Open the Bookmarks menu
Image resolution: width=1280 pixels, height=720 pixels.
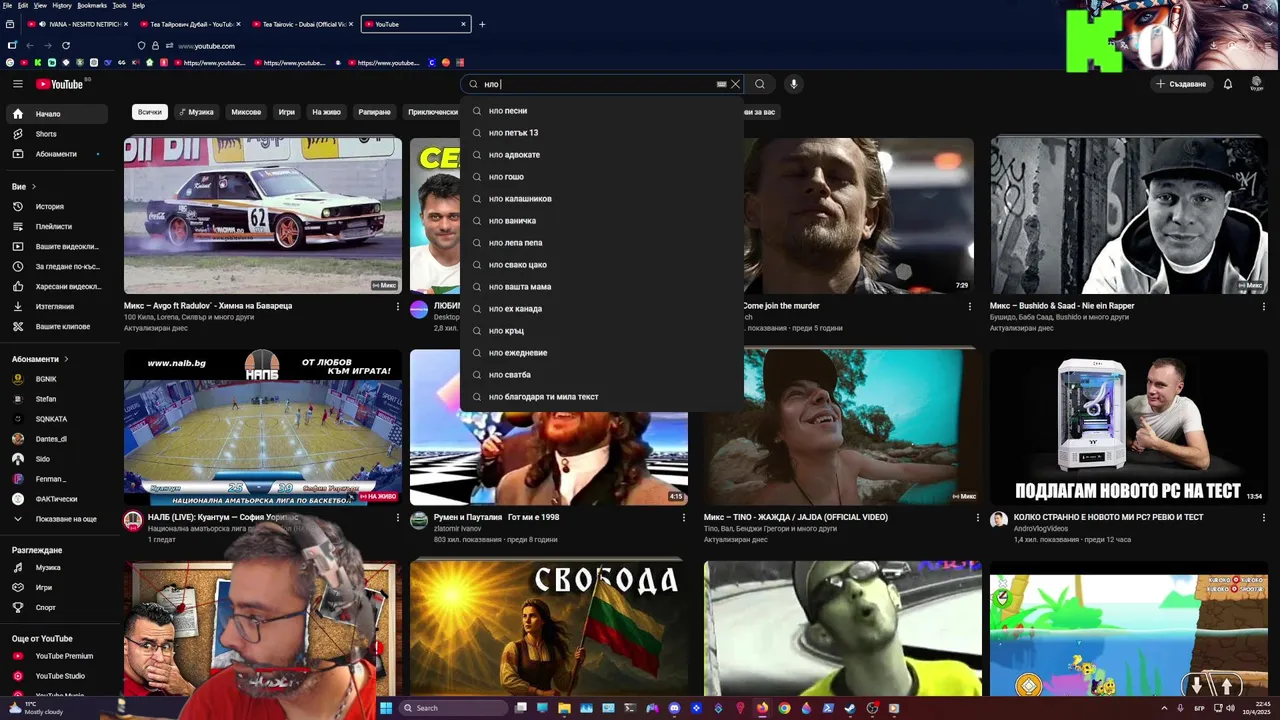tap(92, 5)
